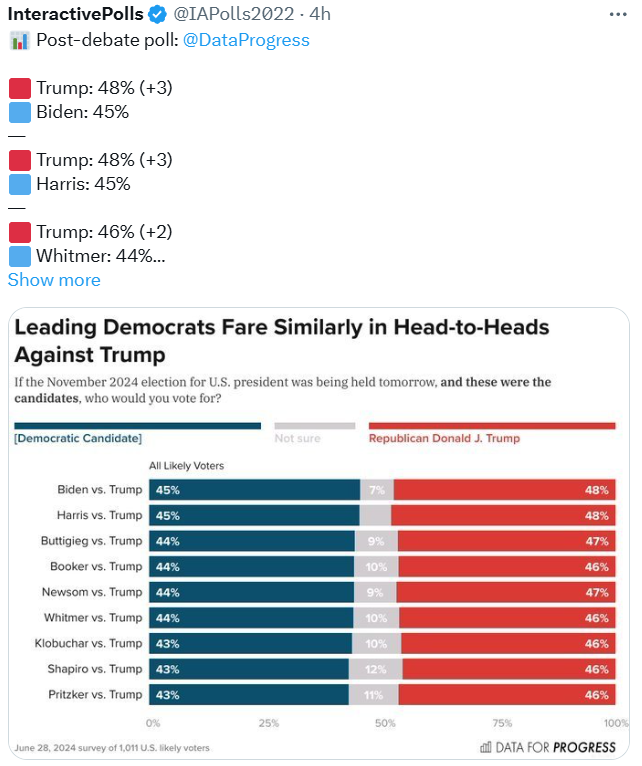Screen dimensions: 642x766
Task: Click the gray Not sure legend bar
Action: (314, 426)
